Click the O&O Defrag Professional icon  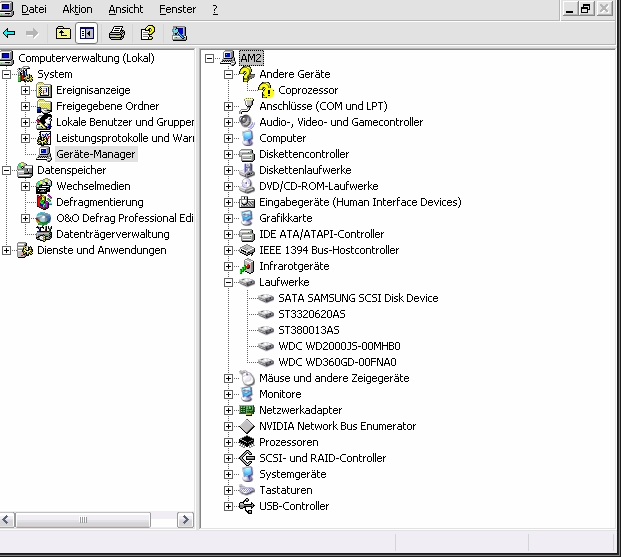tap(43, 218)
